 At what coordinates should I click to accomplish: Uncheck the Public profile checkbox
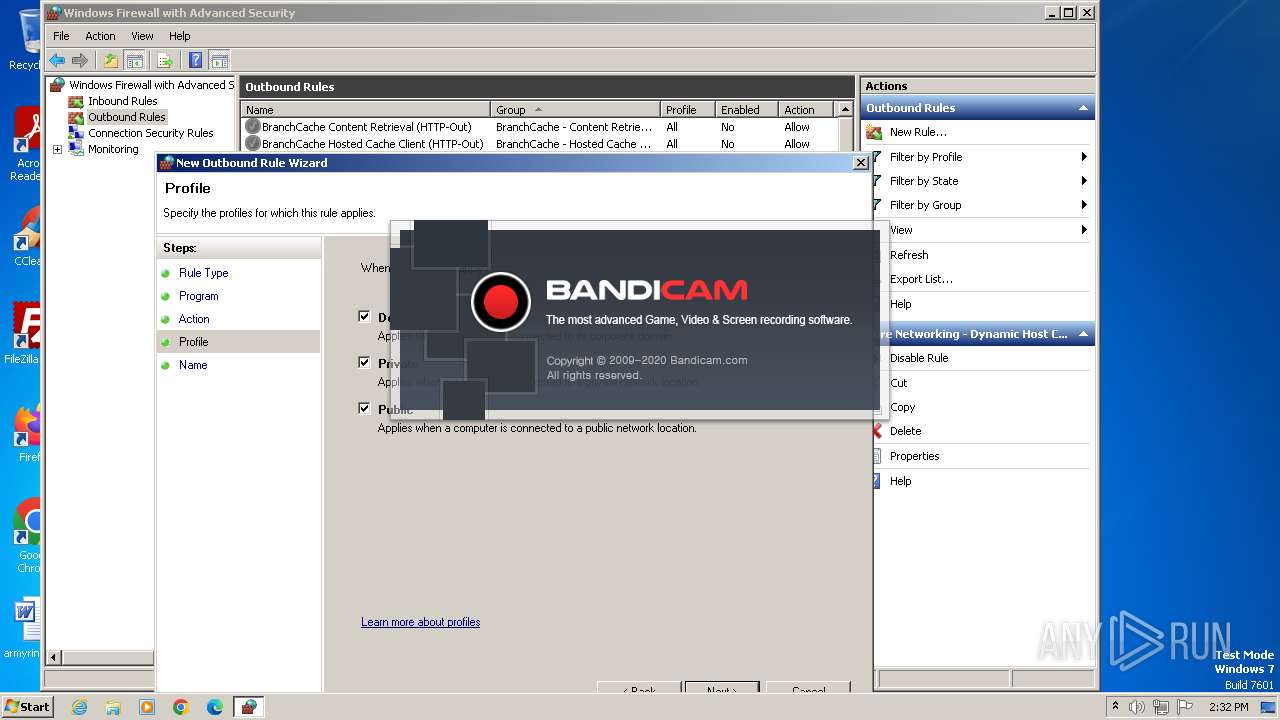365,409
